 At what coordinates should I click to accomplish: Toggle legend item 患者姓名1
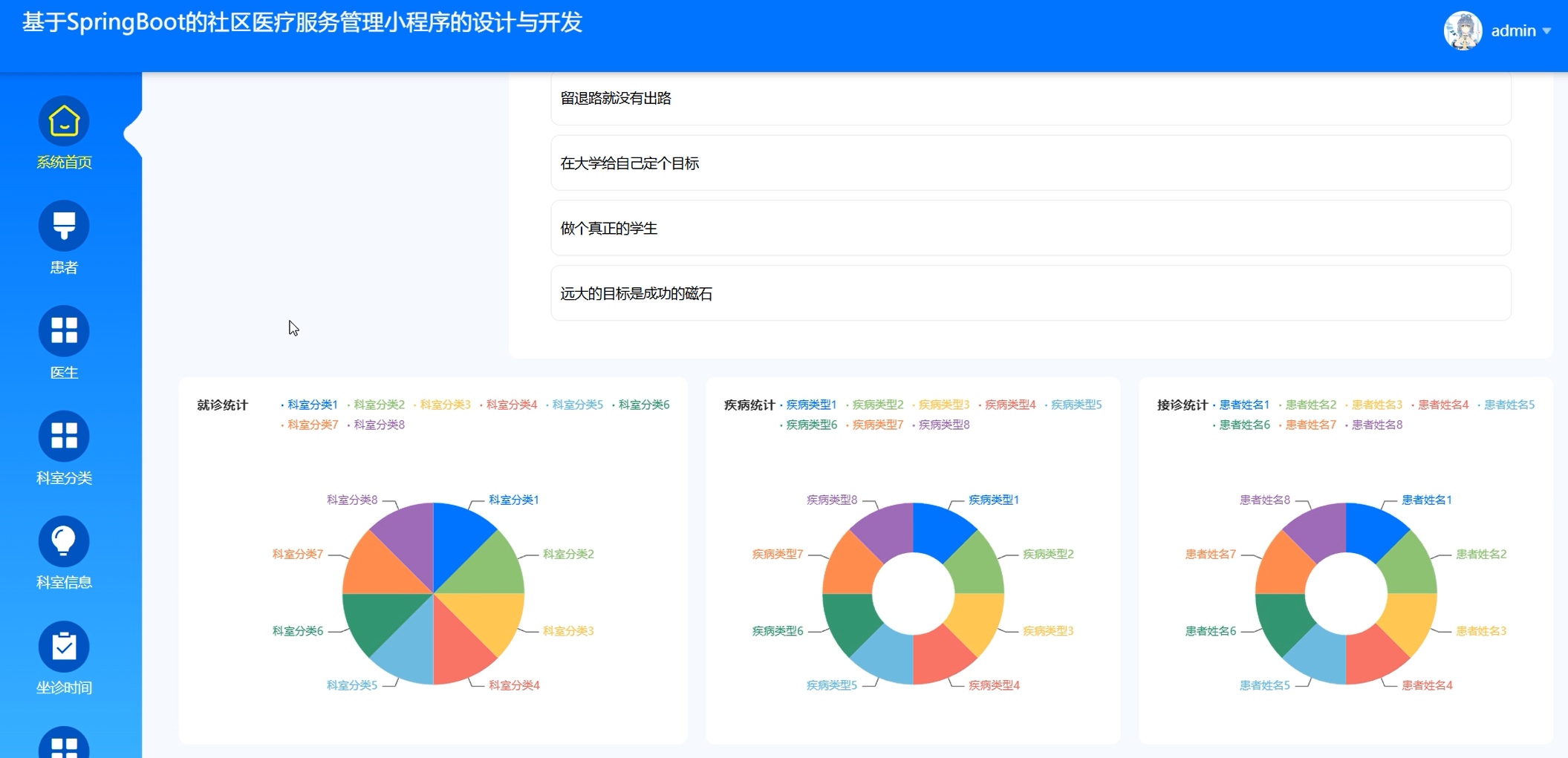(1241, 405)
